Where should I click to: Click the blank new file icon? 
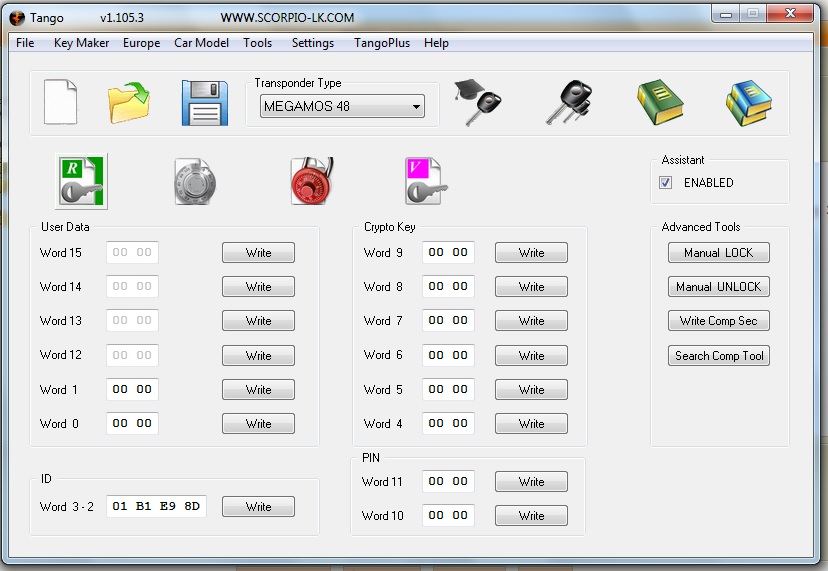click(60, 102)
